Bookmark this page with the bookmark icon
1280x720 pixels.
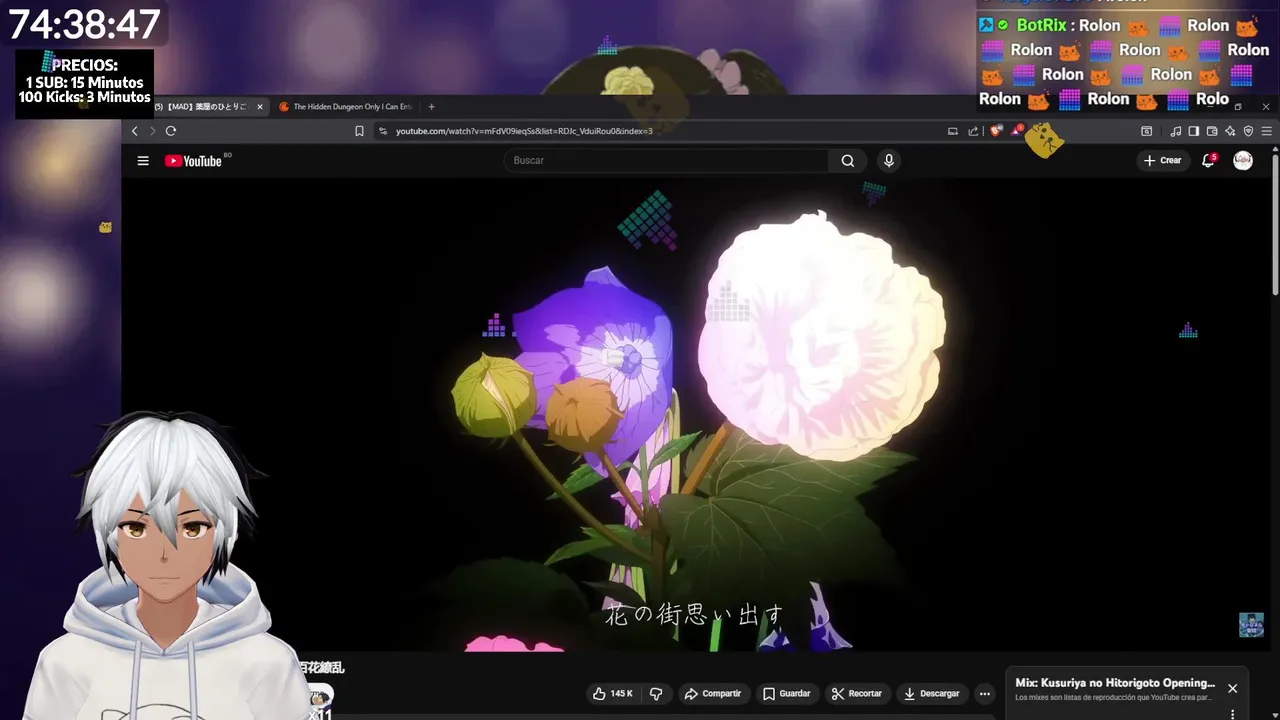tap(359, 131)
